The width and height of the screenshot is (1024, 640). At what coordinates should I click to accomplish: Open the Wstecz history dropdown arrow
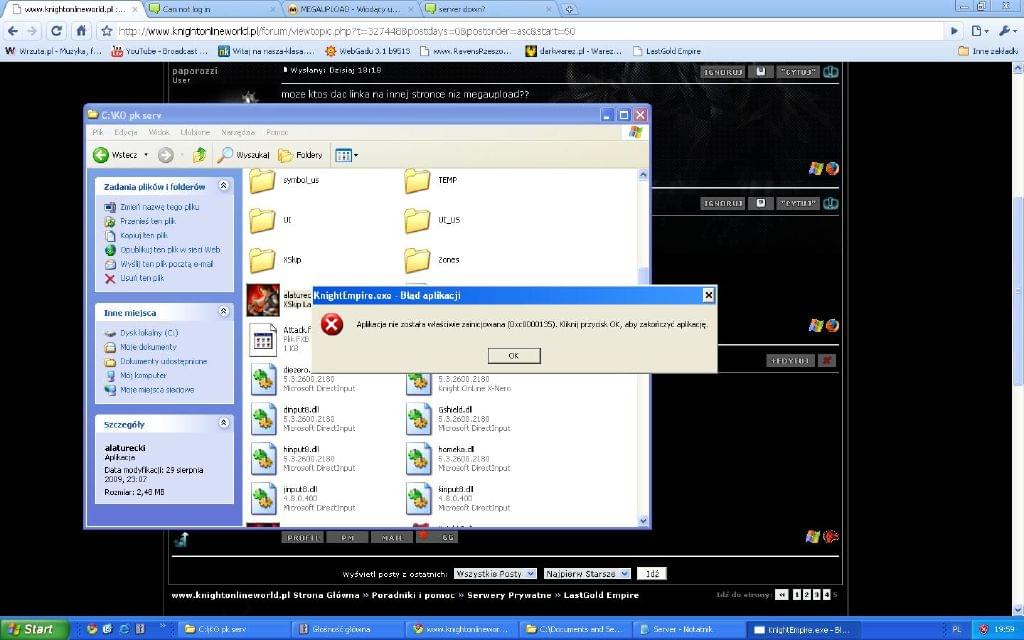pyautogui.click(x=146, y=155)
